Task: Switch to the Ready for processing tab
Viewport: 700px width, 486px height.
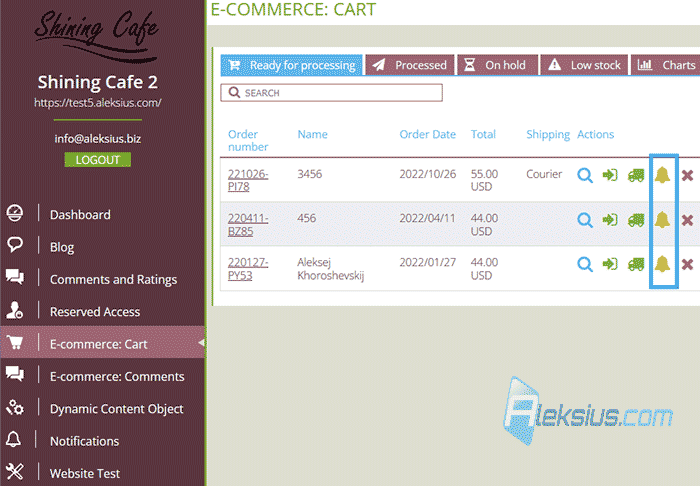Action: 292,65
